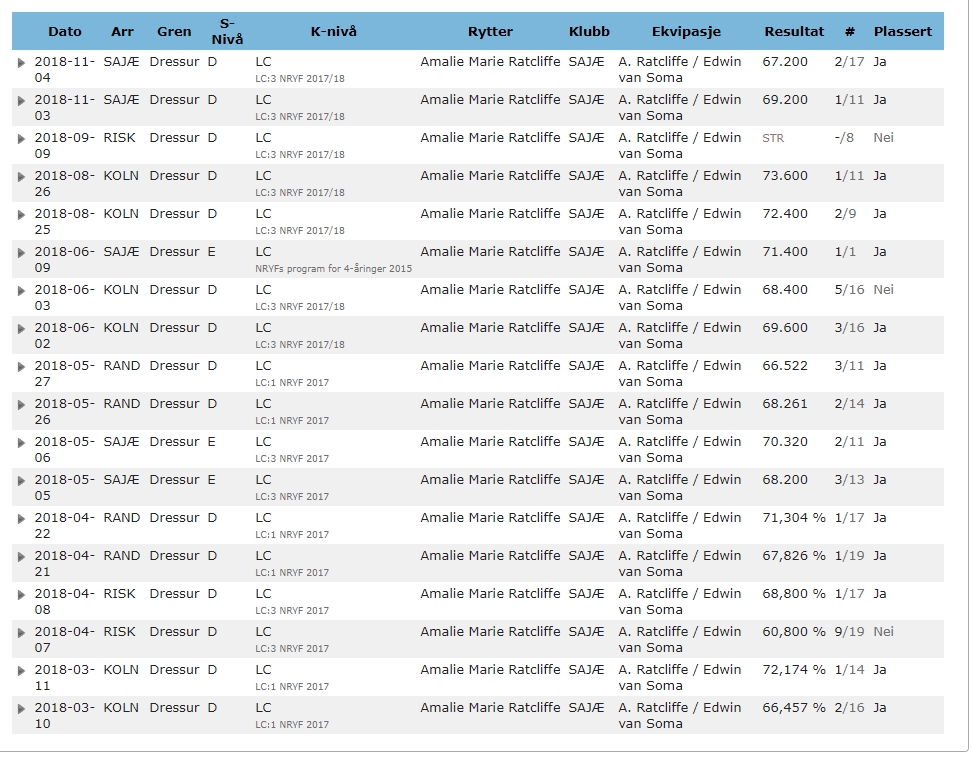Click 'LC:3 NRYF 2017' in 2018-05-06 row

click(292, 459)
